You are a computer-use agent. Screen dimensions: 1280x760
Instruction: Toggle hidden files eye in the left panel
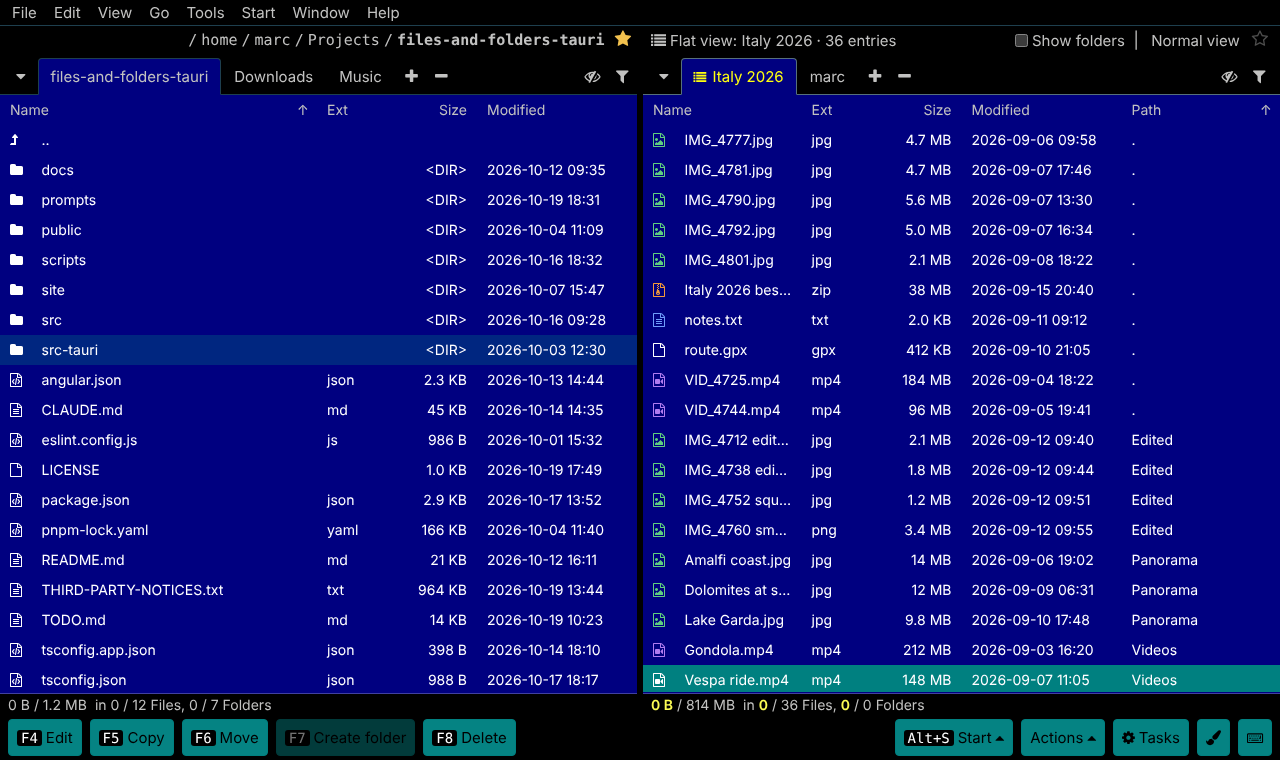[x=592, y=76]
